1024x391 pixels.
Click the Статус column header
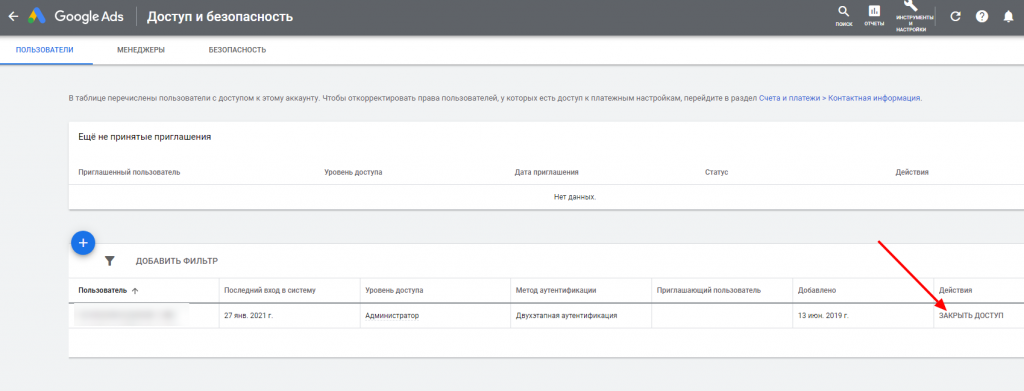[x=716, y=172]
